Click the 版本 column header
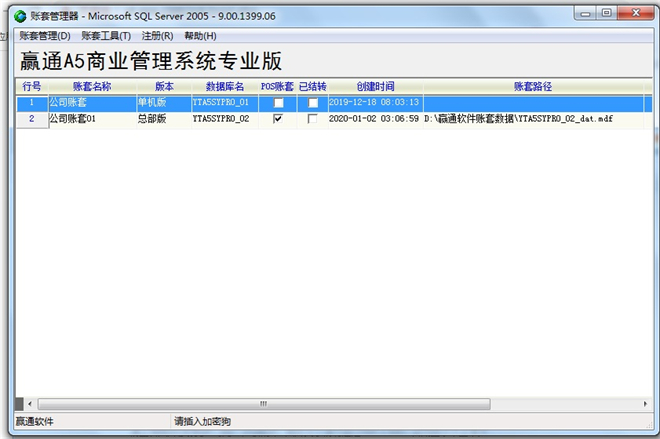The height and width of the screenshot is (439, 660). click(x=164, y=87)
